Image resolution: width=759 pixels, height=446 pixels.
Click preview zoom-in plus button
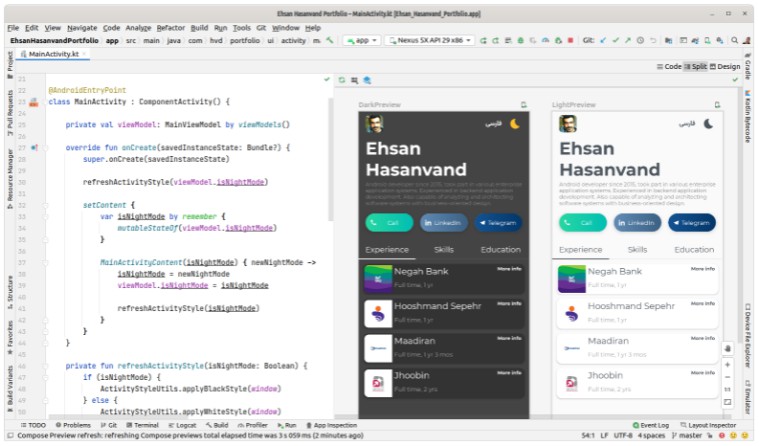(728, 365)
